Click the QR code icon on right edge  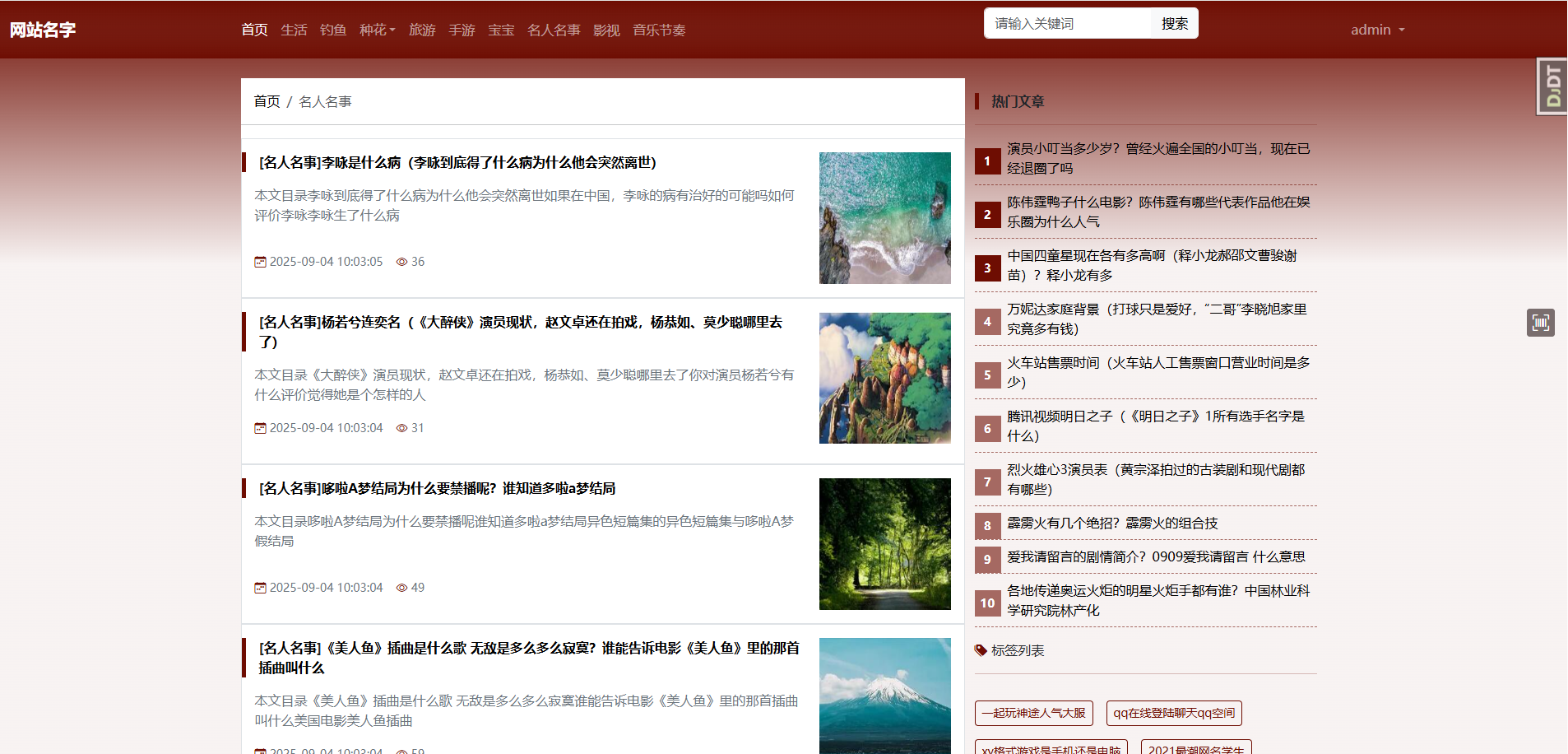1540,323
